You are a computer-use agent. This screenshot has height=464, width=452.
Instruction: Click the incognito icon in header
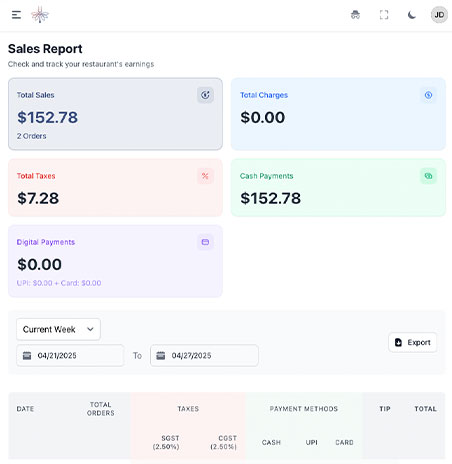tap(355, 15)
